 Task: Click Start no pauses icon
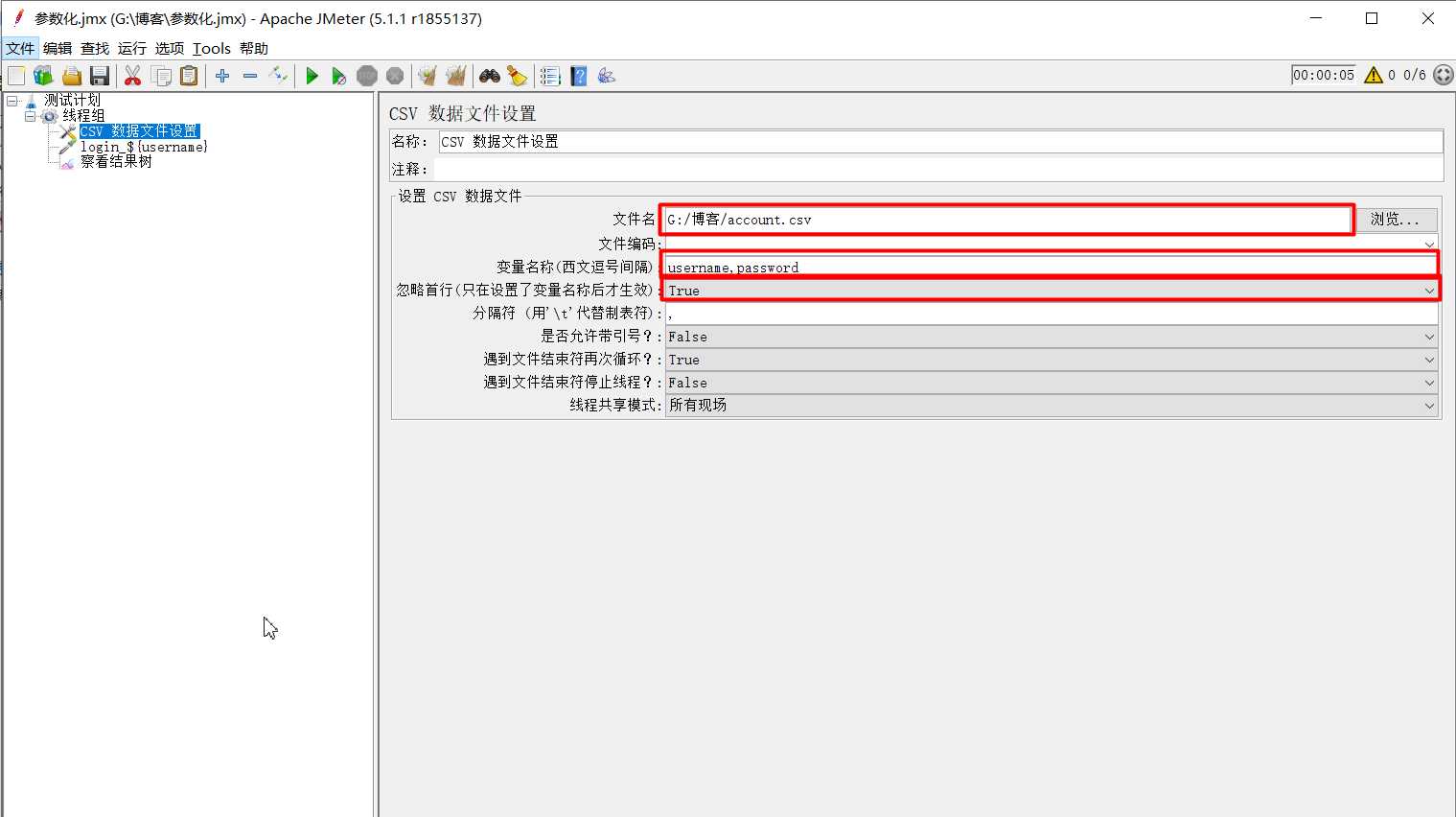tap(338, 76)
